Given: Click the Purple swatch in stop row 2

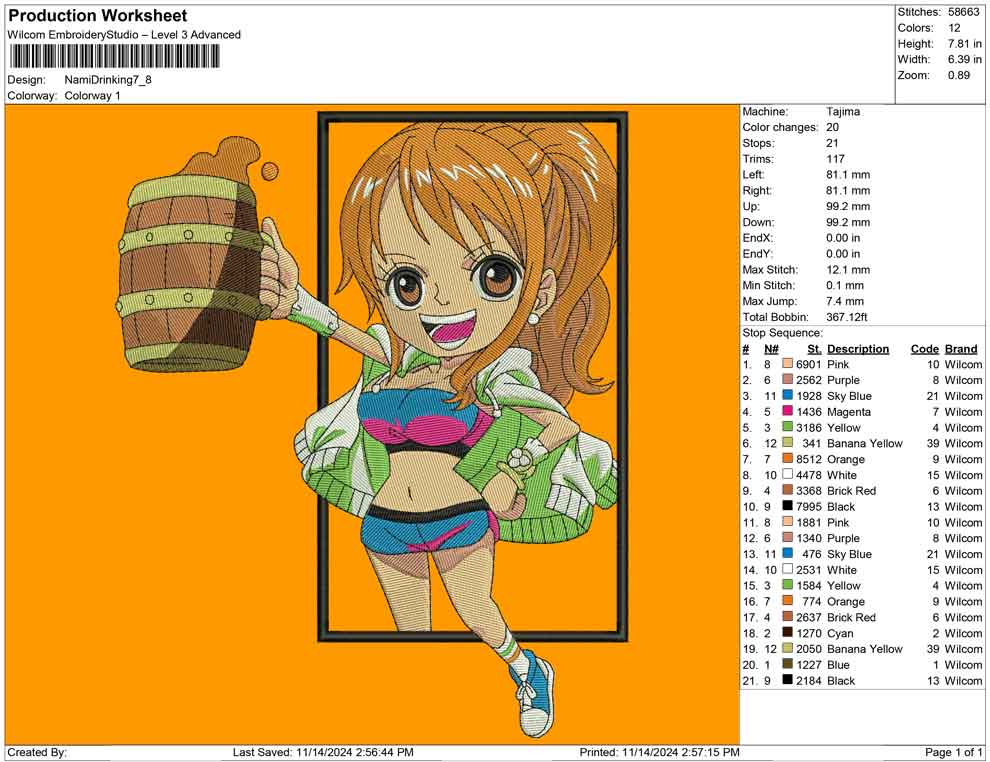Looking at the screenshot, I should click(787, 380).
